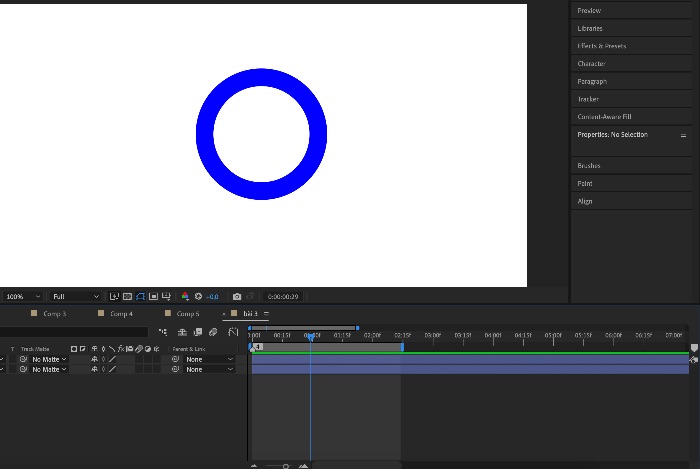
Task: Open the Full resolution dropdown
Action: (x=75, y=296)
